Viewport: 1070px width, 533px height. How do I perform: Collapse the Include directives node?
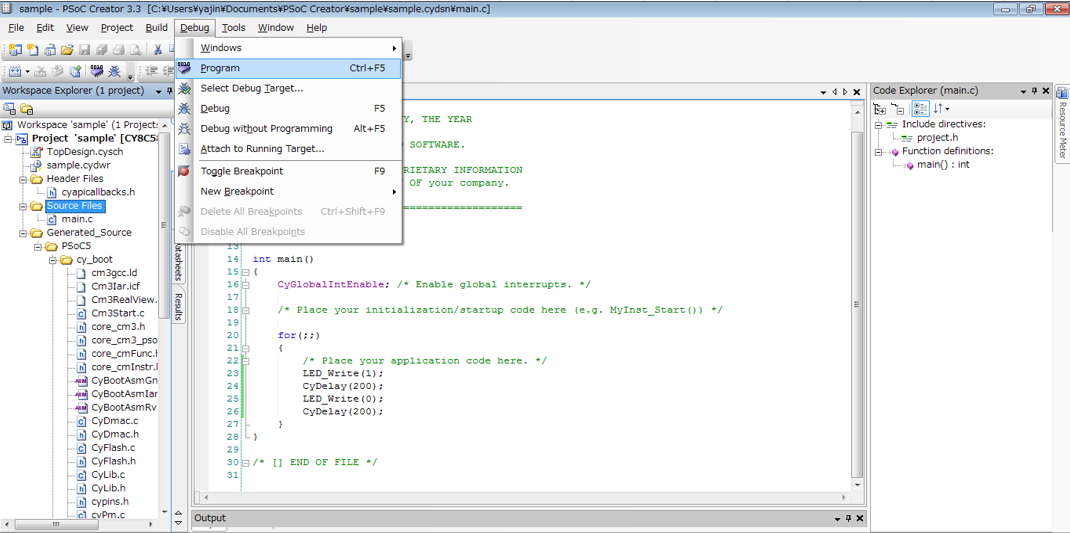(880, 124)
